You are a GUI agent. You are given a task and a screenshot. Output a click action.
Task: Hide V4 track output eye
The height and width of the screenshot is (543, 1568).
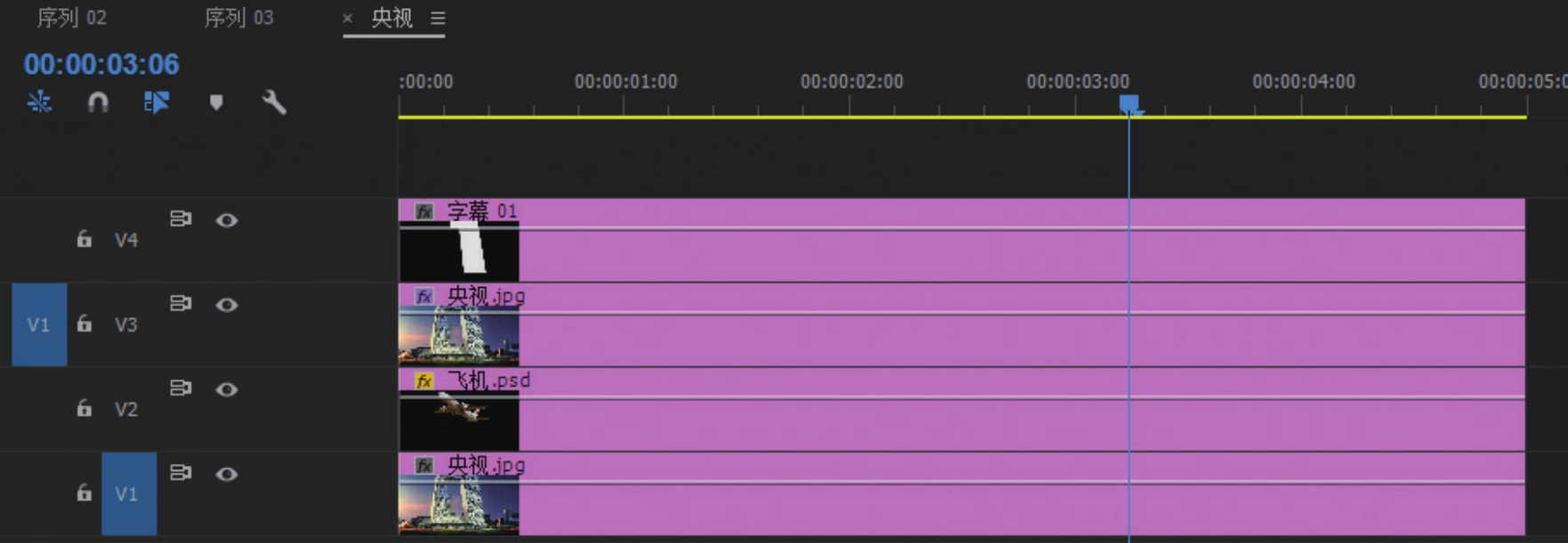[x=227, y=220]
